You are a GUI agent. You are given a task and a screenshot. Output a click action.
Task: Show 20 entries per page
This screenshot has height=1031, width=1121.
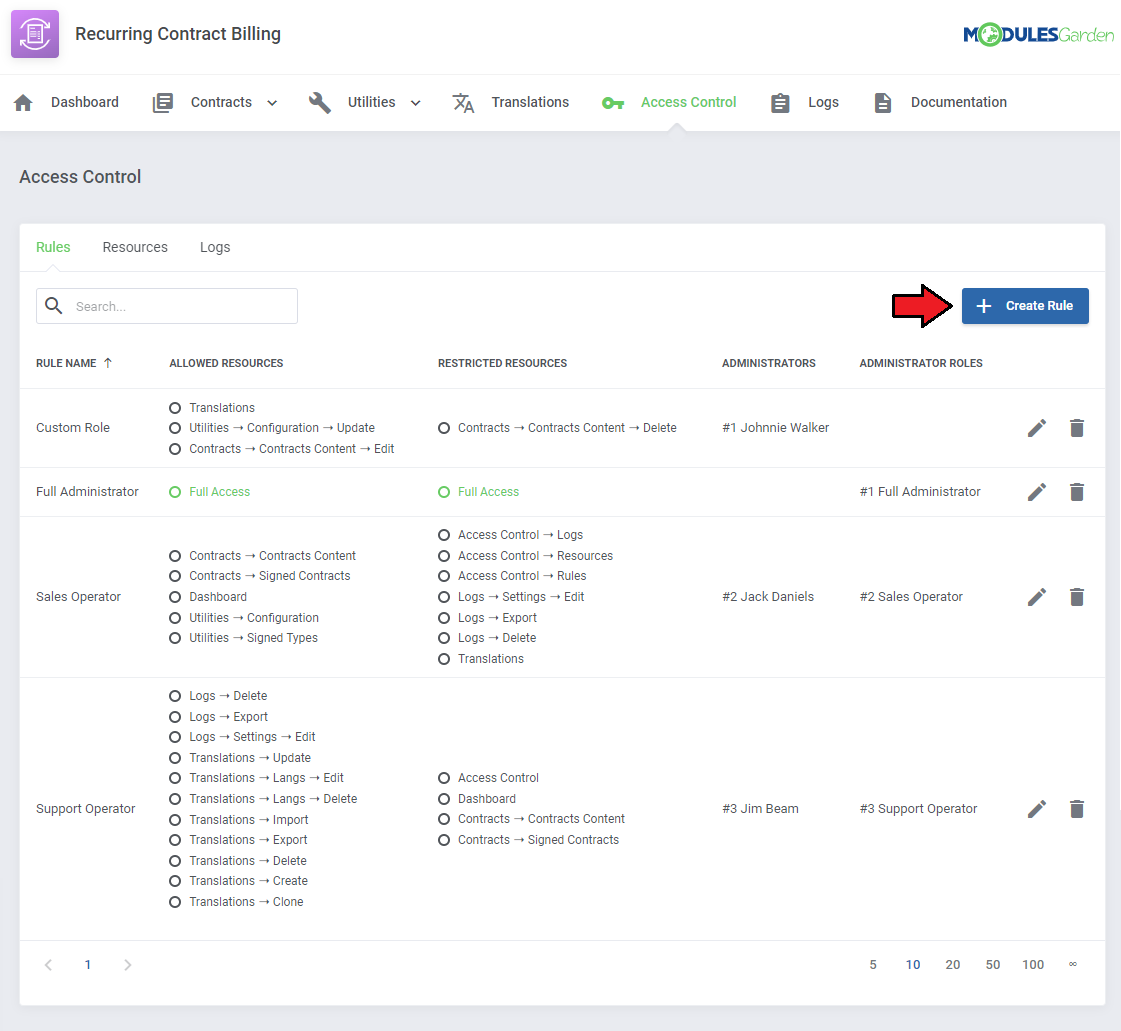click(x=952, y=965)
